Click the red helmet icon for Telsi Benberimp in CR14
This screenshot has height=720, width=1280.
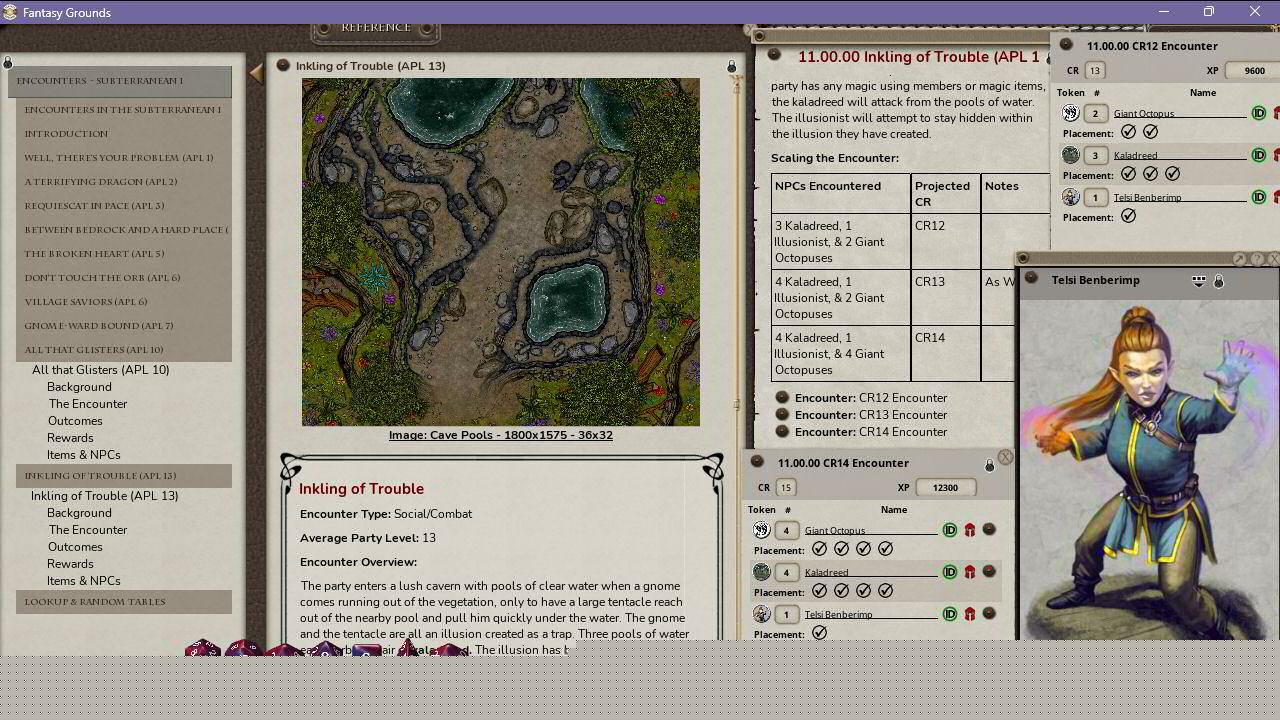(x=970, y=614)
